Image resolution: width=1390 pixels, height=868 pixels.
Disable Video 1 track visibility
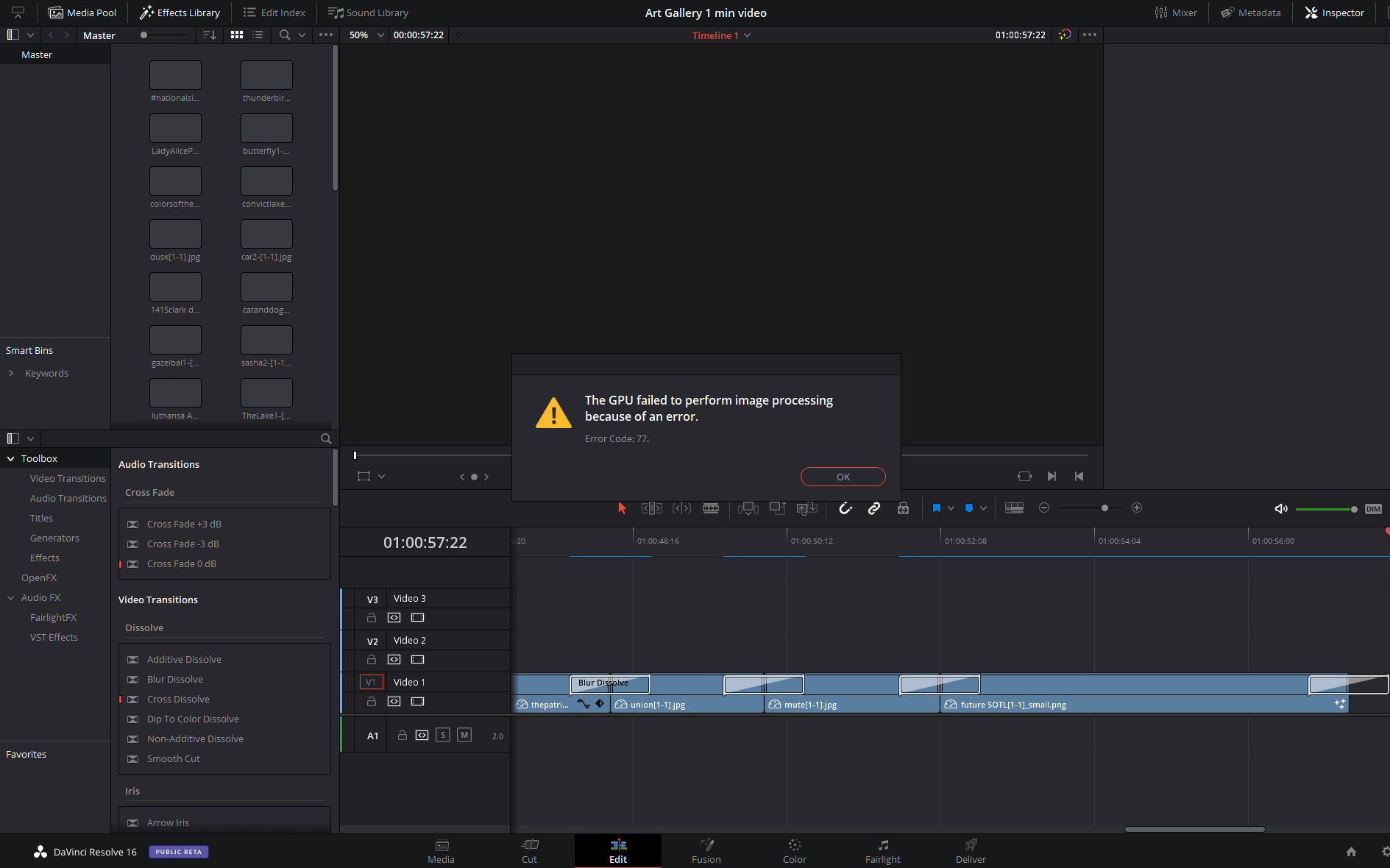(418, 702)
